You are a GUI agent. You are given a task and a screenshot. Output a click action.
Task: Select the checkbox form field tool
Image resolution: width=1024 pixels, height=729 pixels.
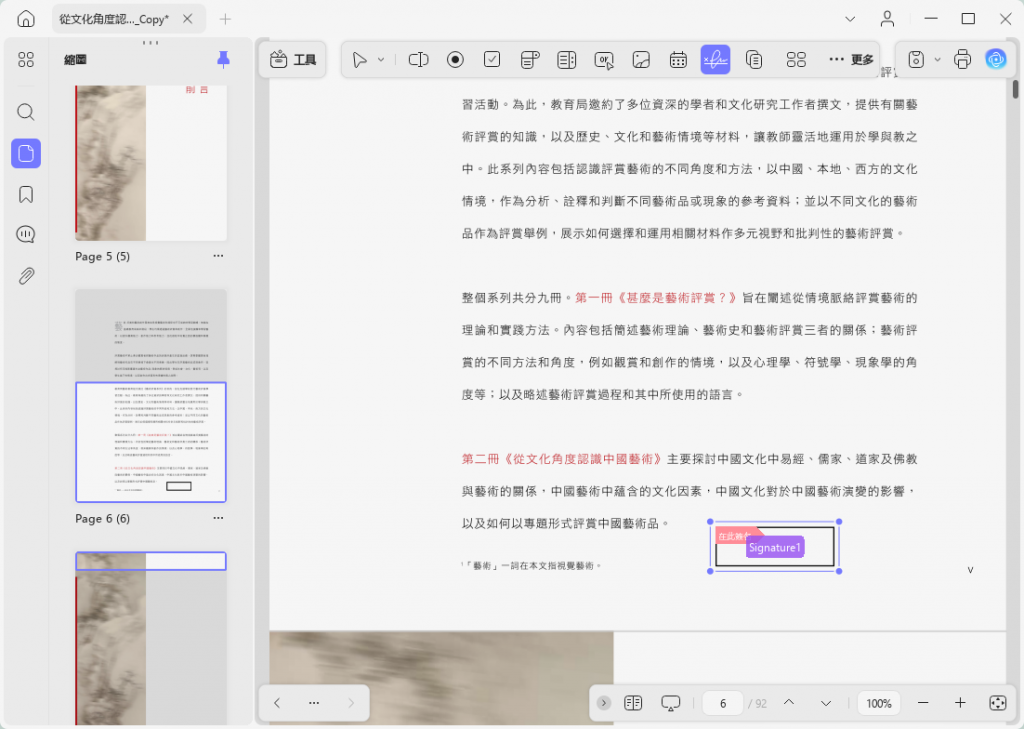[x=492, y=60]
